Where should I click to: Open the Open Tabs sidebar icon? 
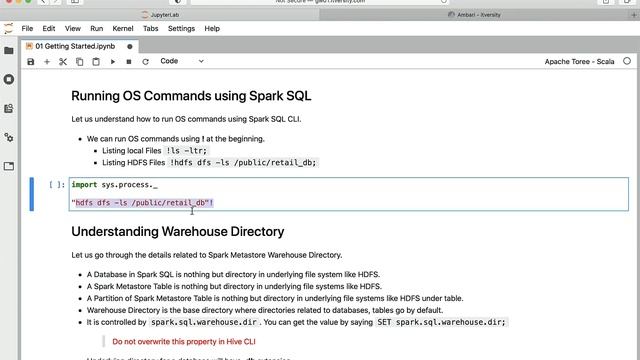9,166
